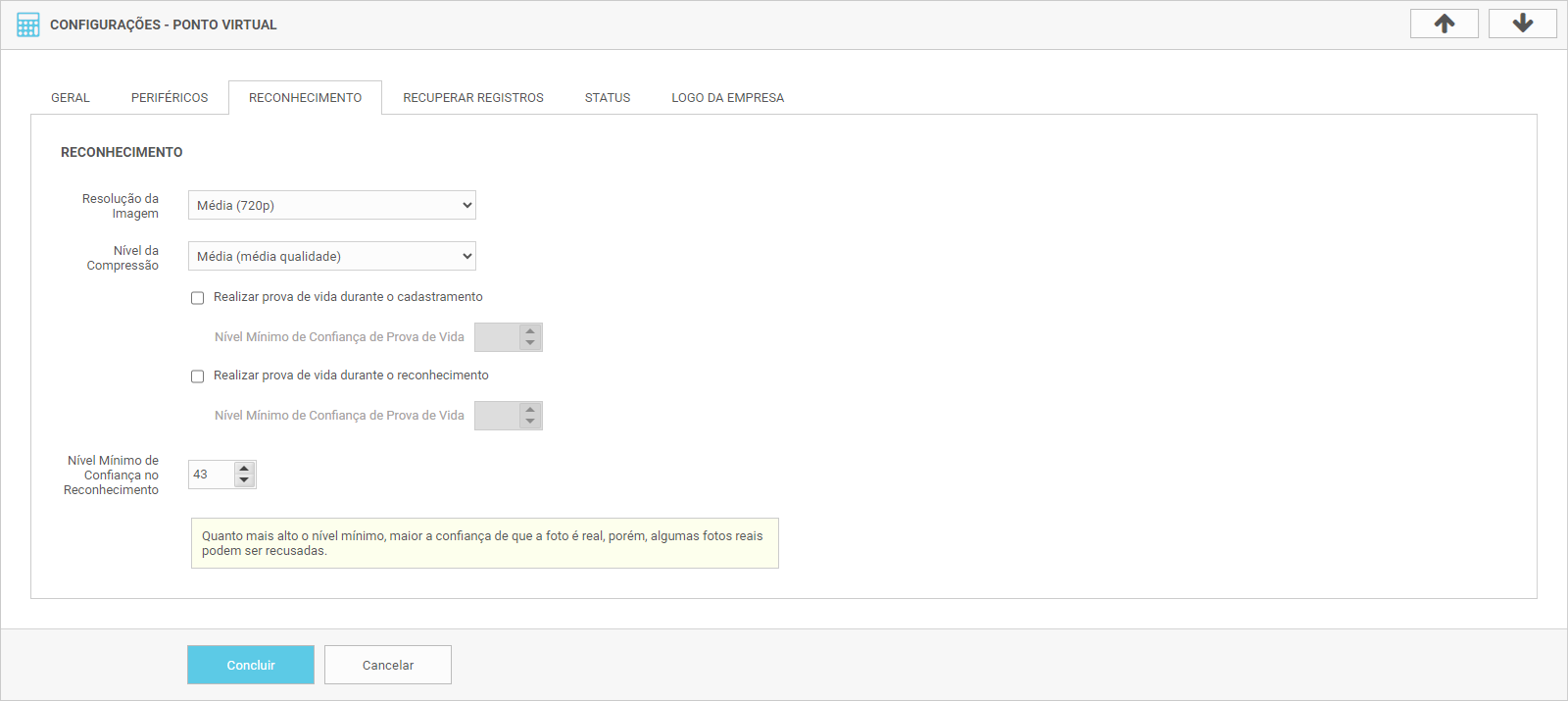Go to the Logo da Empresa tab
This screenshot has height=701, width=1568.
[x=727, y=98]
